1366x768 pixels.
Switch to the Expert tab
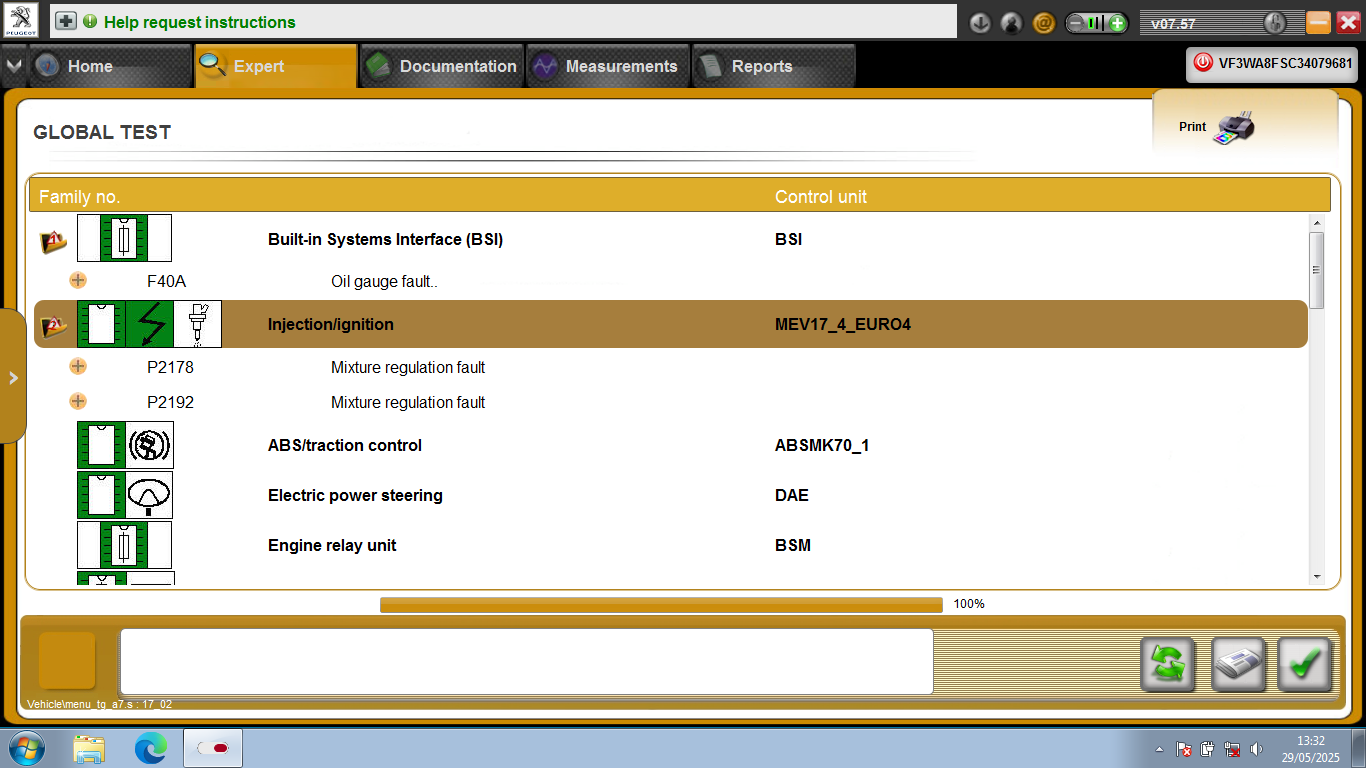[x=276, y=66]
